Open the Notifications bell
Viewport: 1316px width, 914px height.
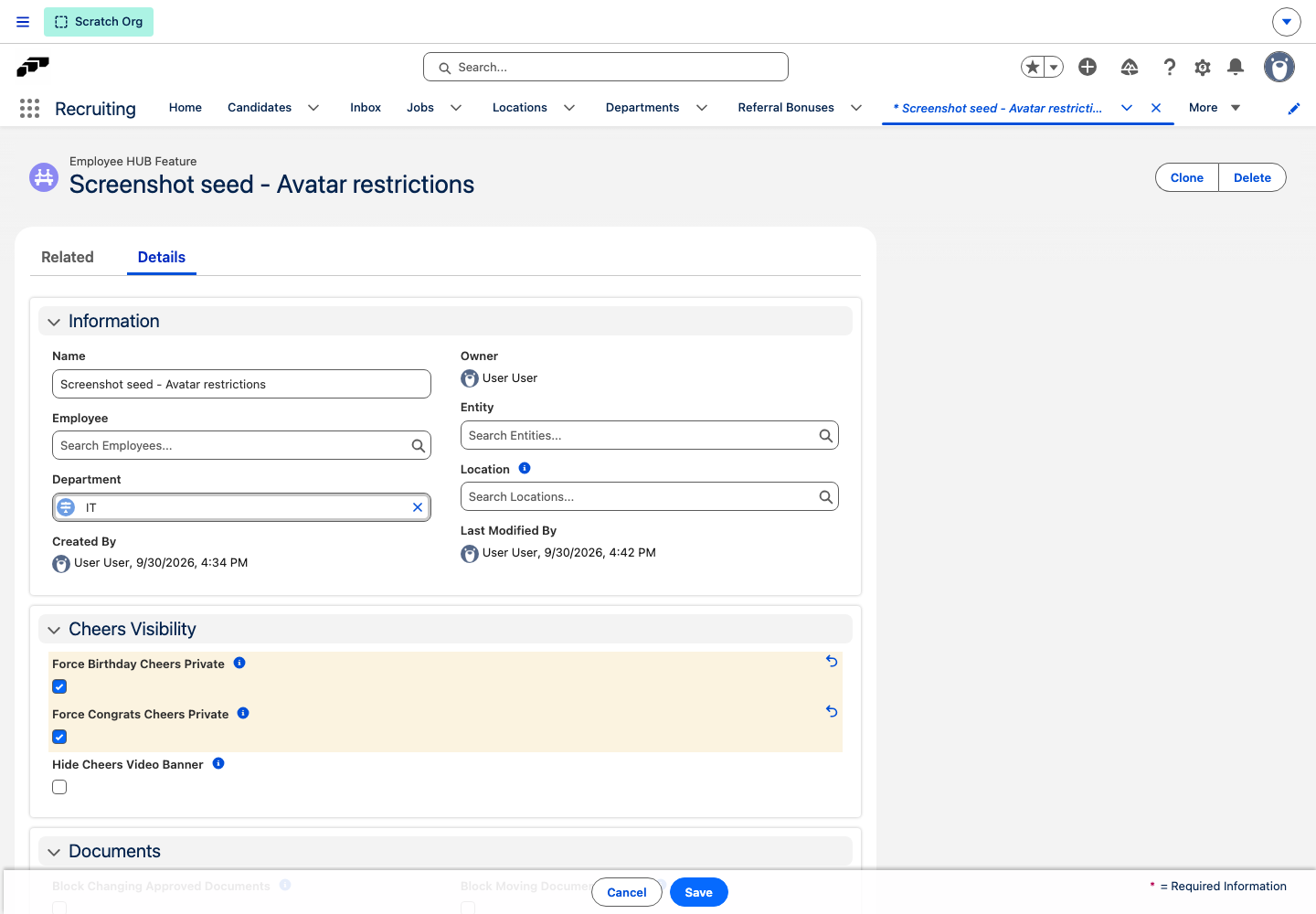(x=1236, y=67)
